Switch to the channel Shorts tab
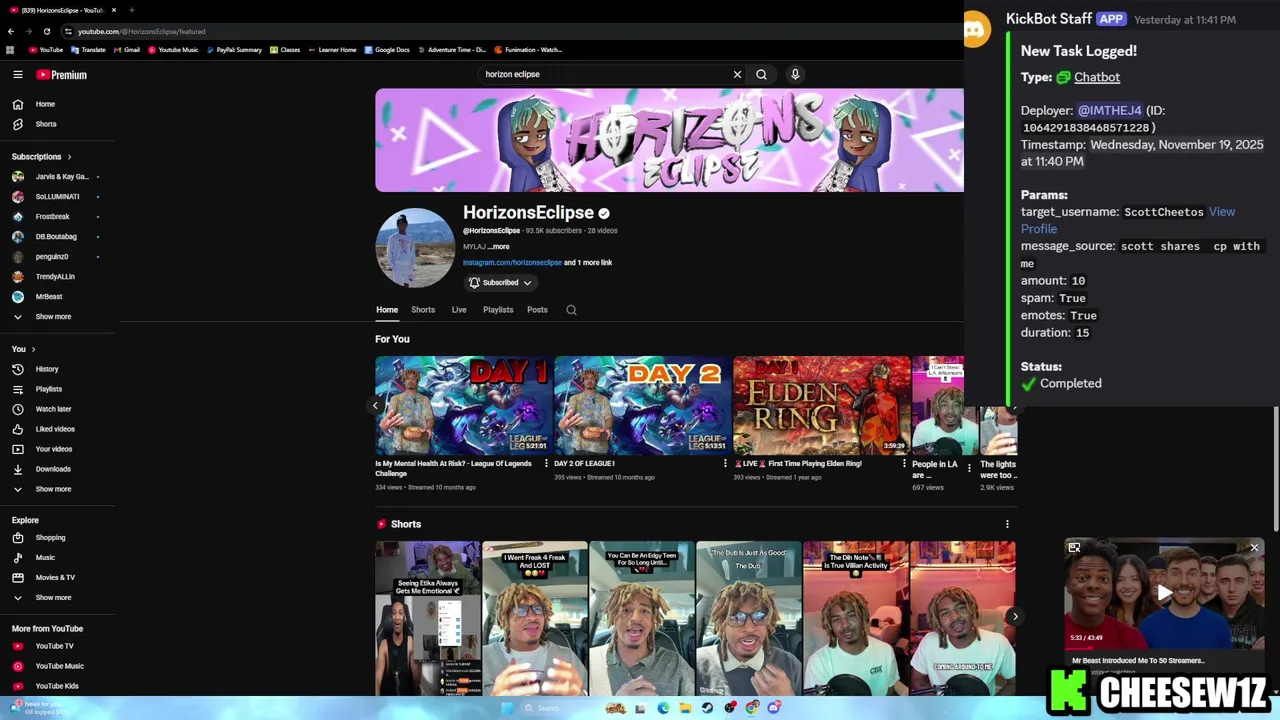1280x720 pixels. tap(423, 310)
